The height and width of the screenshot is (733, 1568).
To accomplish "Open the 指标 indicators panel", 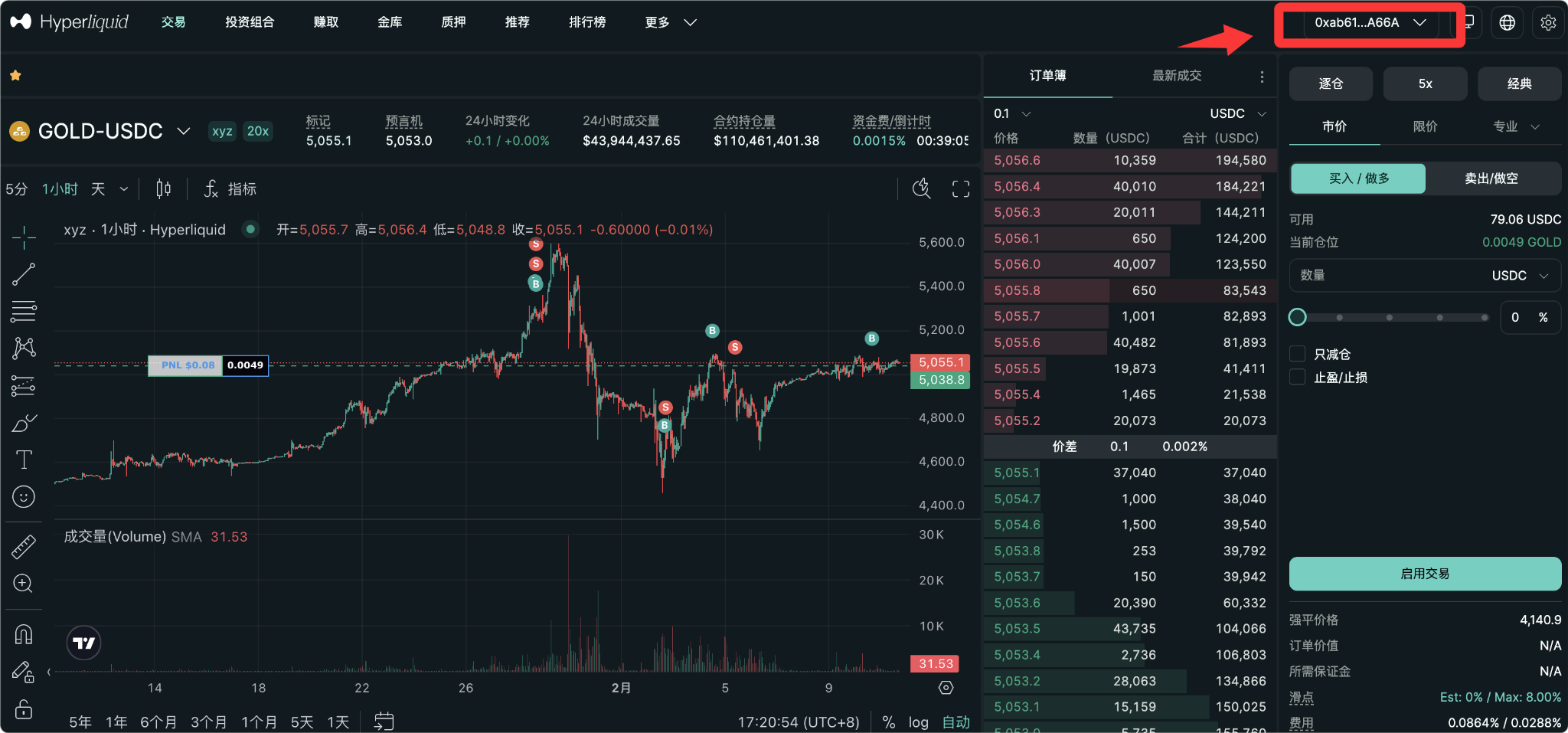I will [242, 188].
